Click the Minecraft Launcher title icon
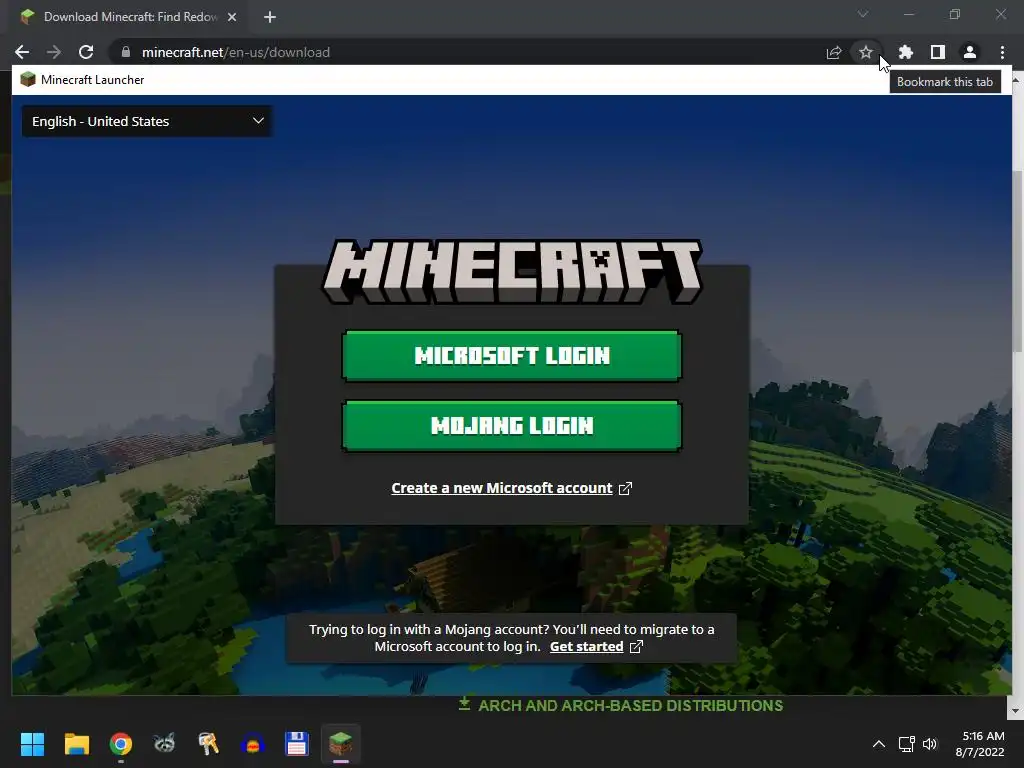 27,80
